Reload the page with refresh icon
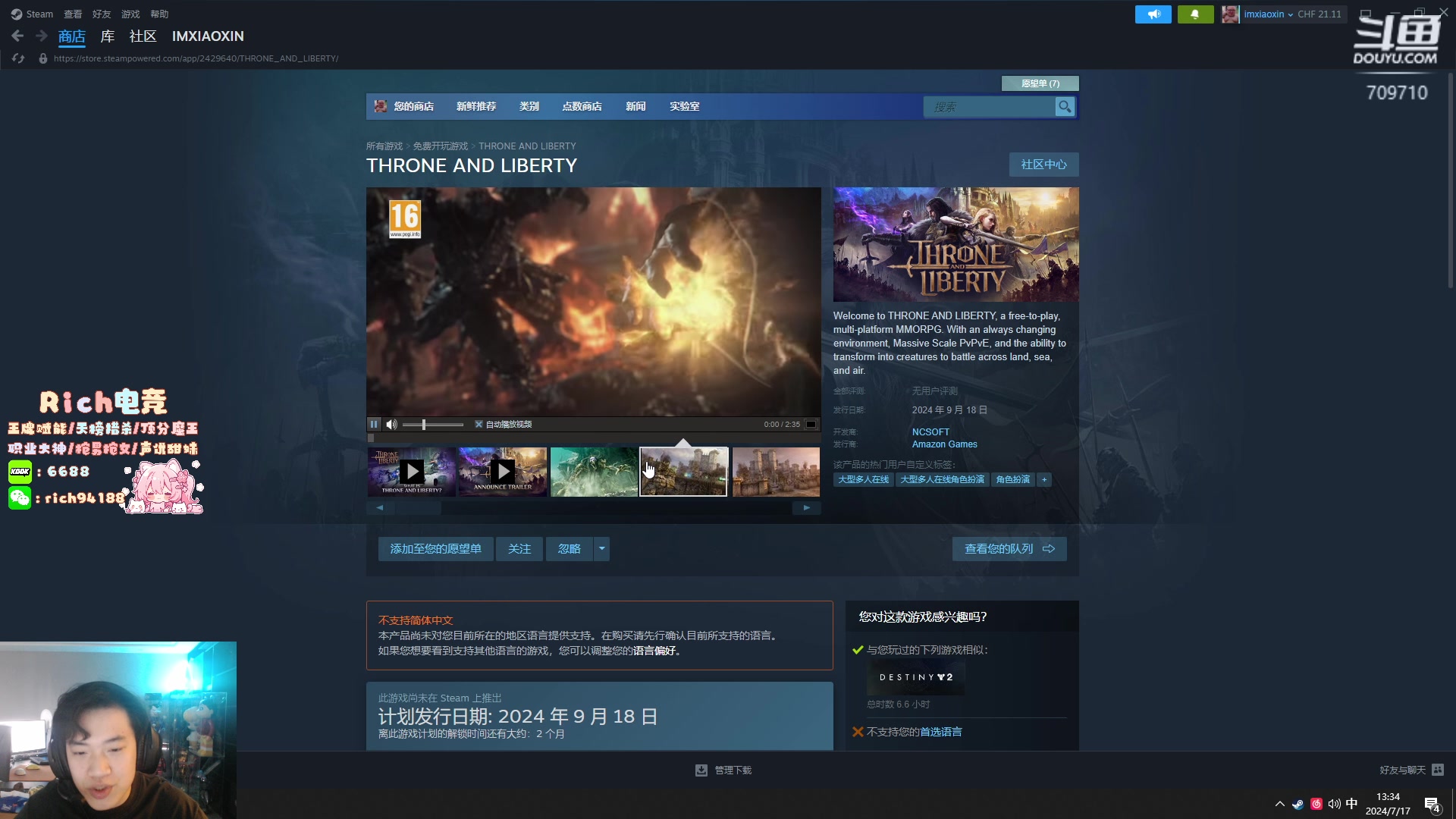 click(18, 58)
